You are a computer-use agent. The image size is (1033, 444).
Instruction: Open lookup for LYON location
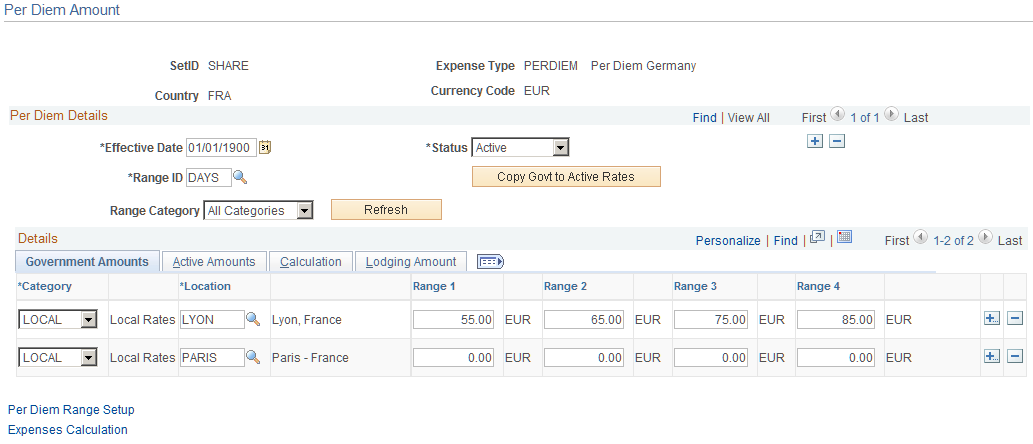pyautogui.click(x=253, y=319)
